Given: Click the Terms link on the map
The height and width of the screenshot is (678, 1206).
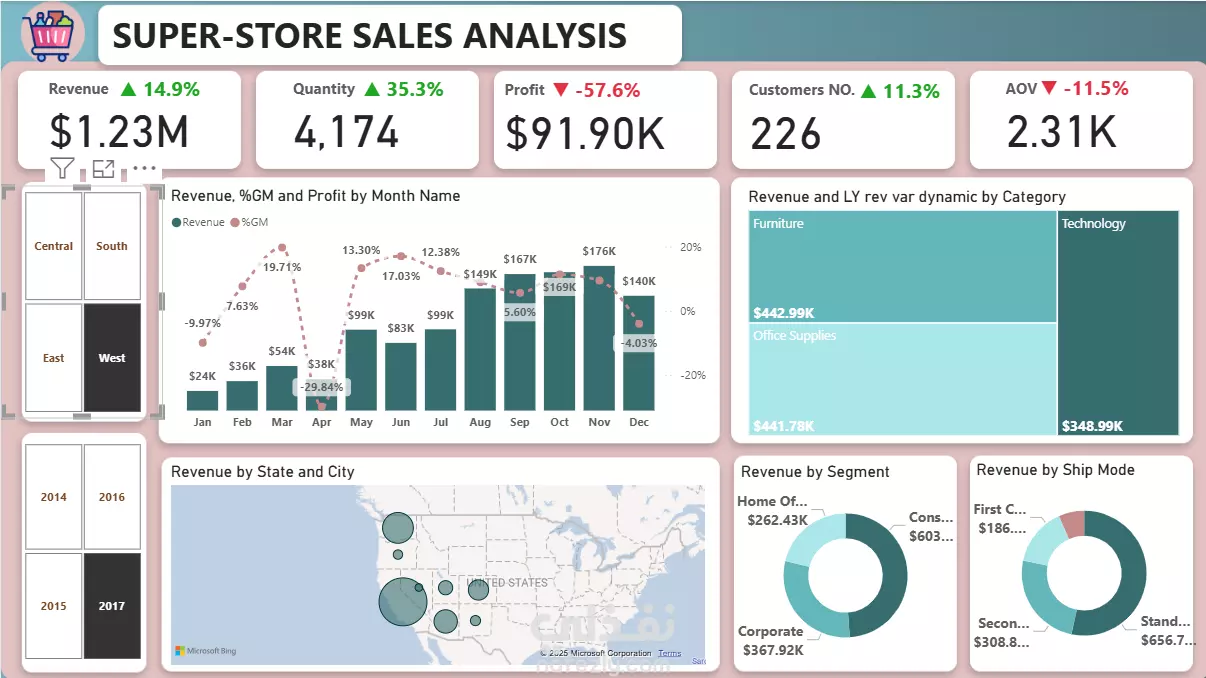Looking at the screenshot, I should tap(670, 653).
